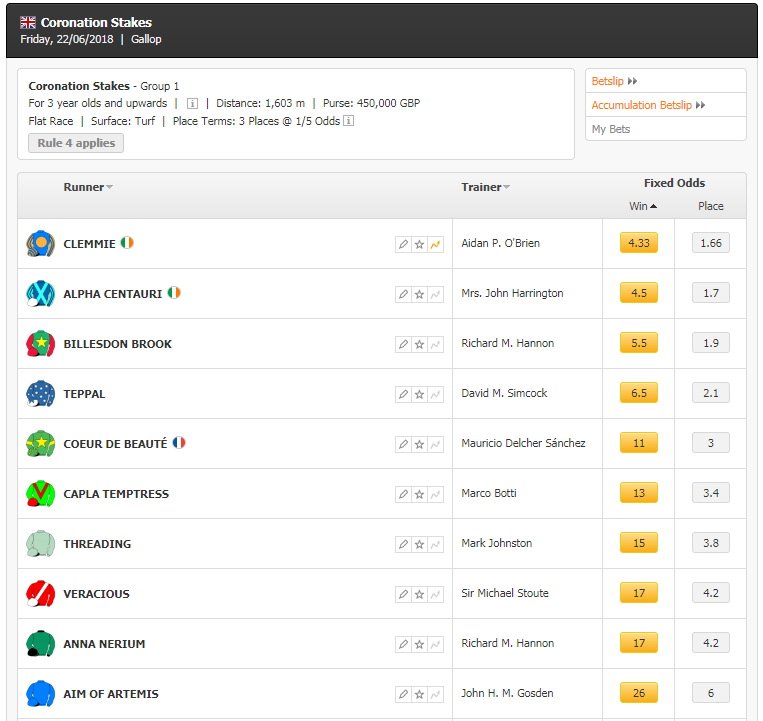Sort by Trainer column dropdown
The image size is (763, 721).
pyautogui.click(x=486, y=187)
